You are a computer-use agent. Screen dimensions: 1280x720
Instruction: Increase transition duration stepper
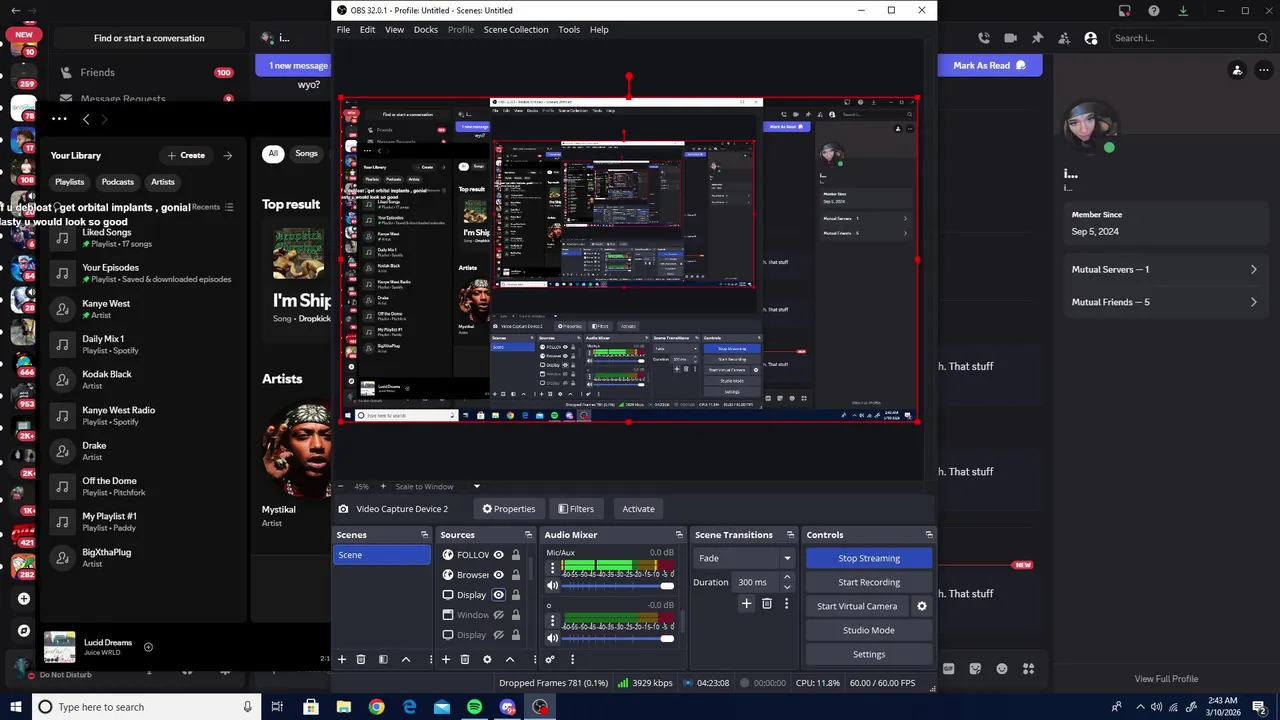pos(786,577)
